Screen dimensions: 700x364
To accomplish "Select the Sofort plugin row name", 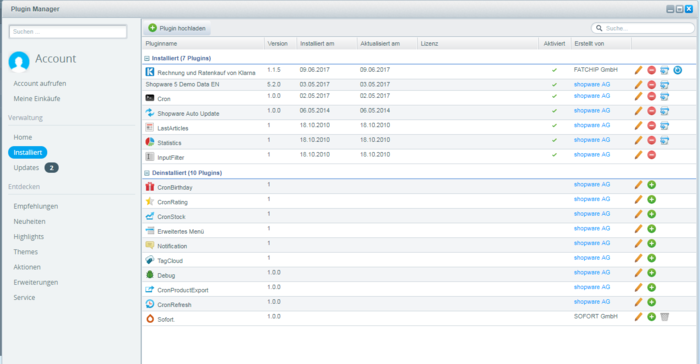I will pos(166,320).
